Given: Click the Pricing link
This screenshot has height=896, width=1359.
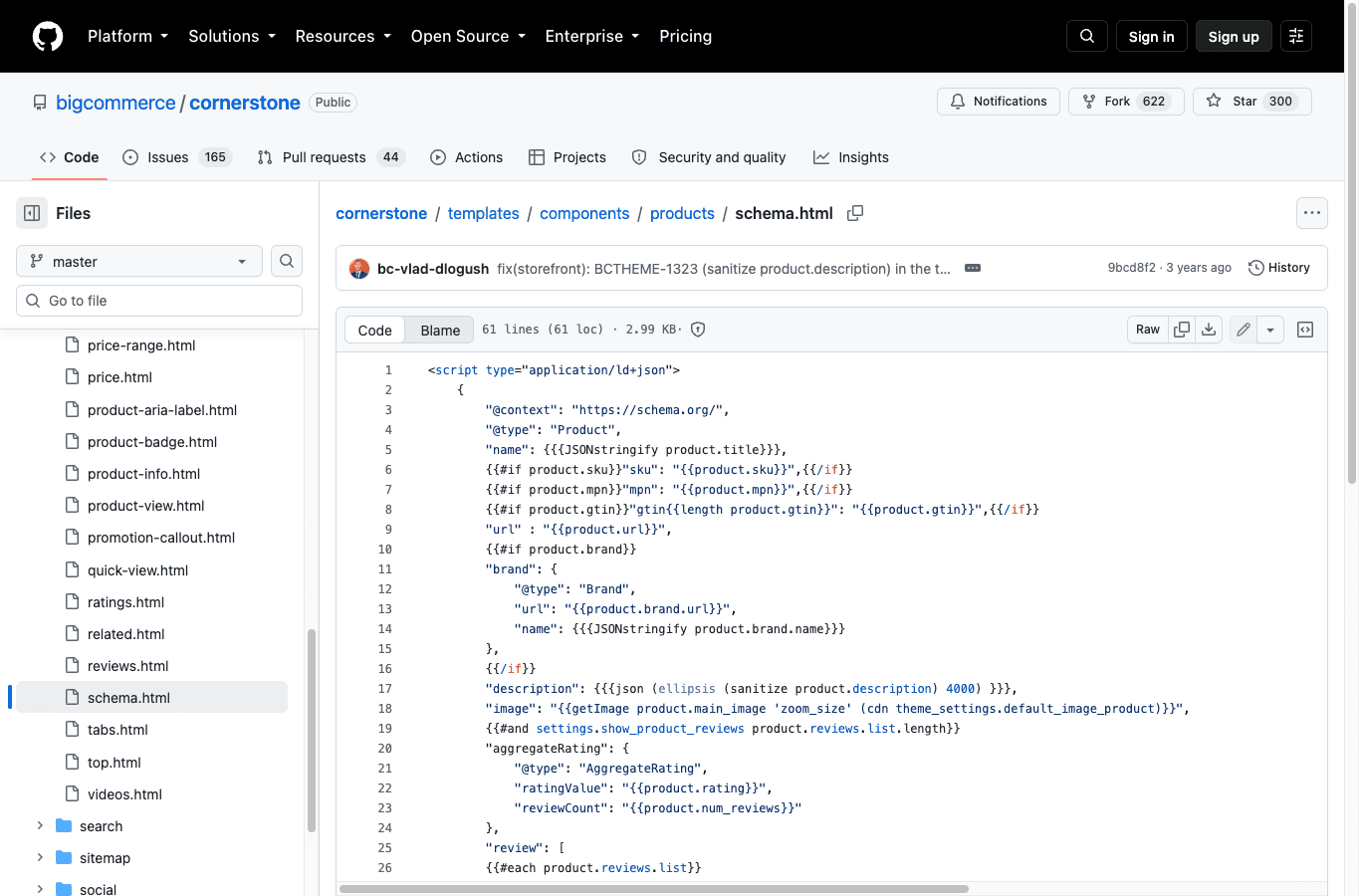Looking at the screenshot, I should pos(686,36).
